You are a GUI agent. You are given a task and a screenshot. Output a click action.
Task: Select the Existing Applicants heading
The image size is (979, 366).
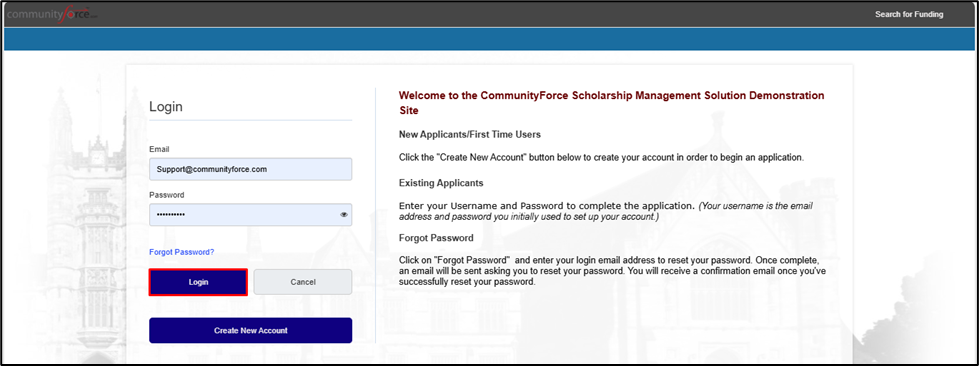(x=441, y=184)
